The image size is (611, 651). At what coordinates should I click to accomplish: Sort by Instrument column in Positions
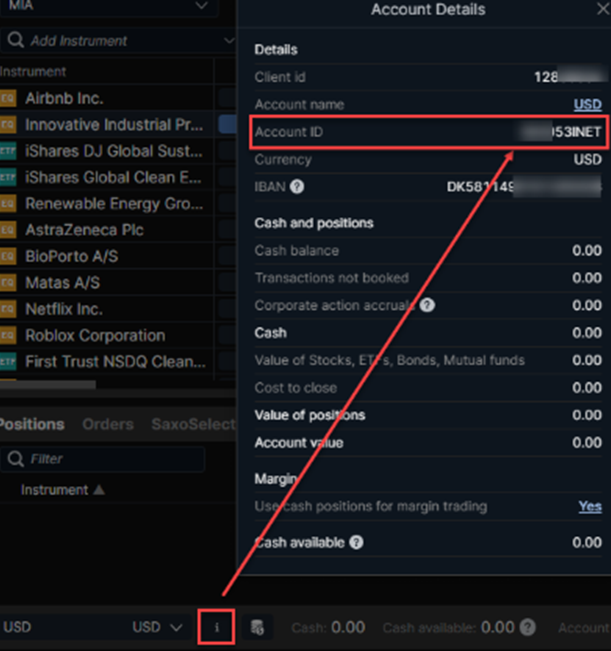click(62, 490)
